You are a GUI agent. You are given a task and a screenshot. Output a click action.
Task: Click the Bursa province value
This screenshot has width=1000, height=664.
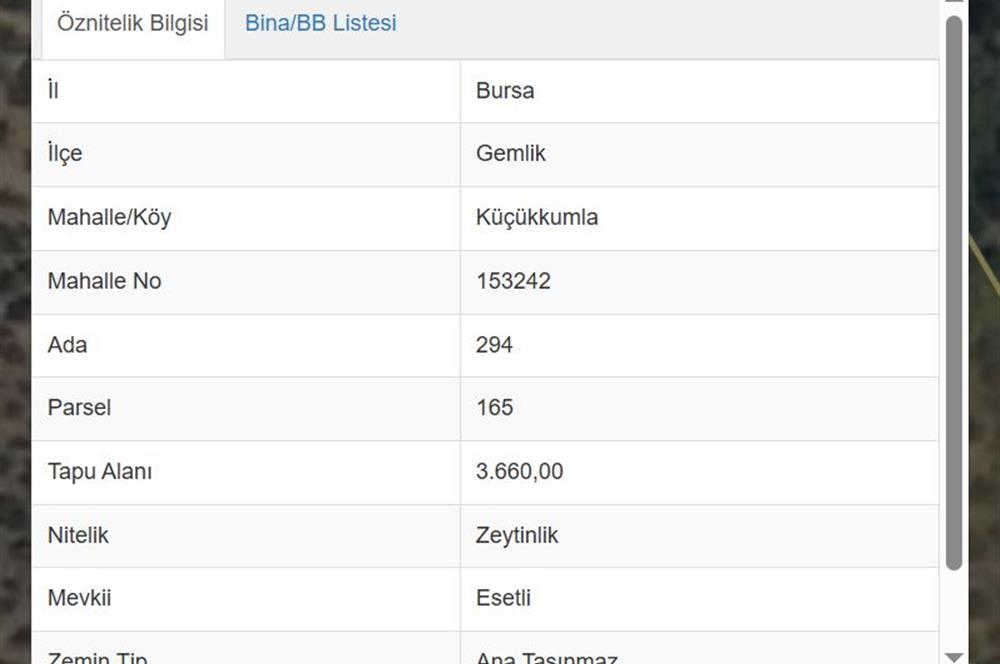click(505, 91)
